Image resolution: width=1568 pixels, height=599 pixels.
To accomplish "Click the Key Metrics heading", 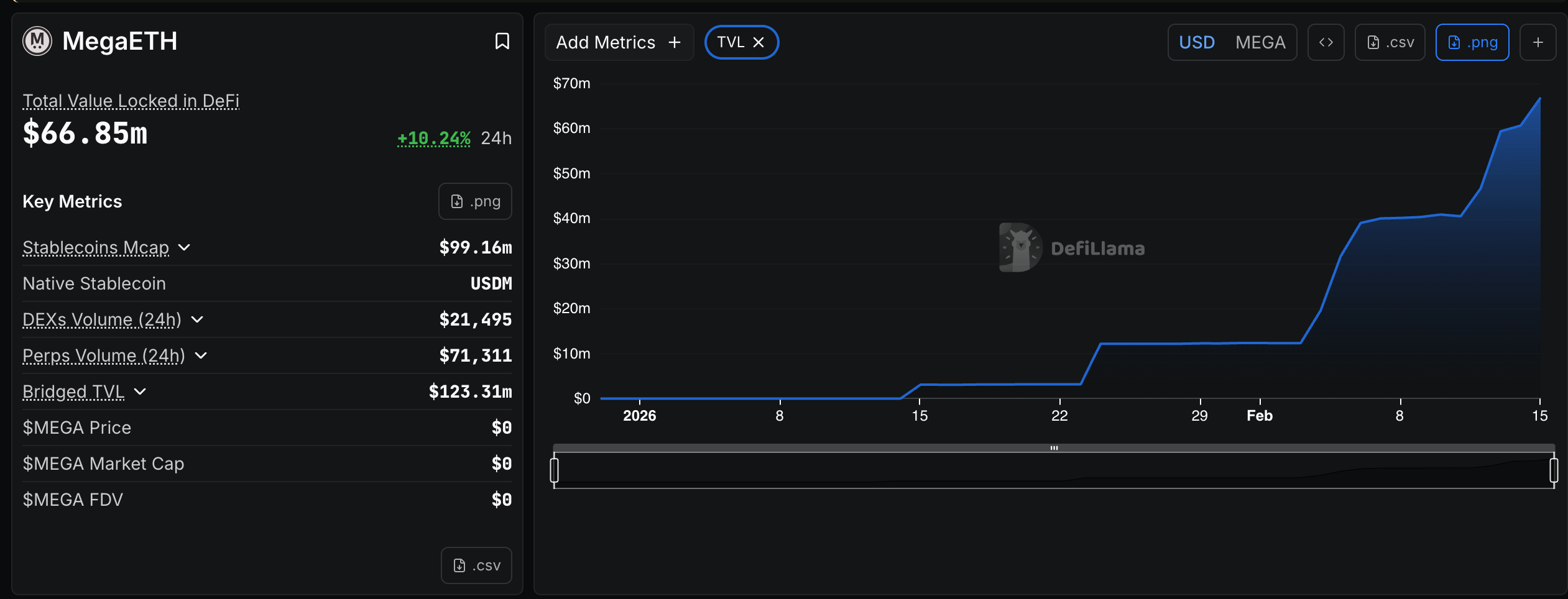I will coord(72,201).
